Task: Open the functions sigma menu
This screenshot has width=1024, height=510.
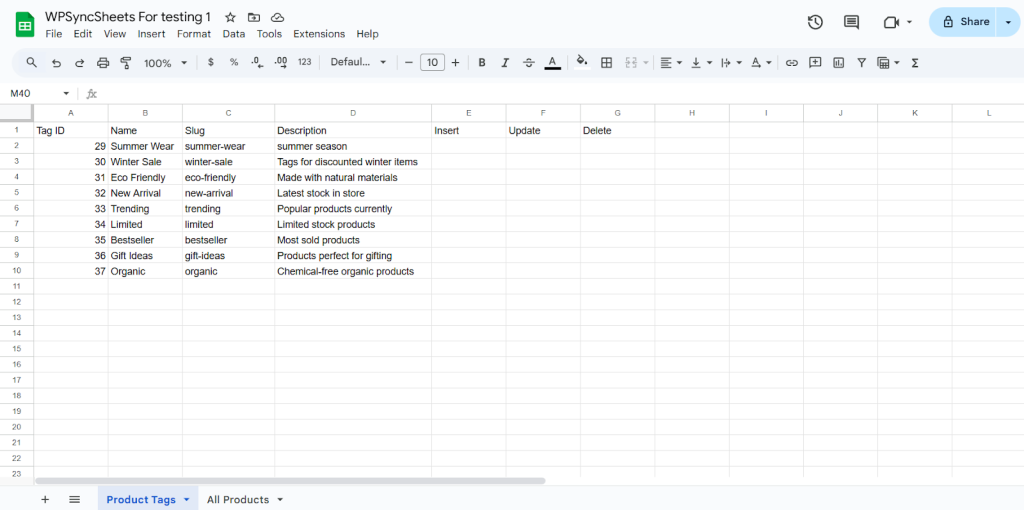Action: [915, 63]
